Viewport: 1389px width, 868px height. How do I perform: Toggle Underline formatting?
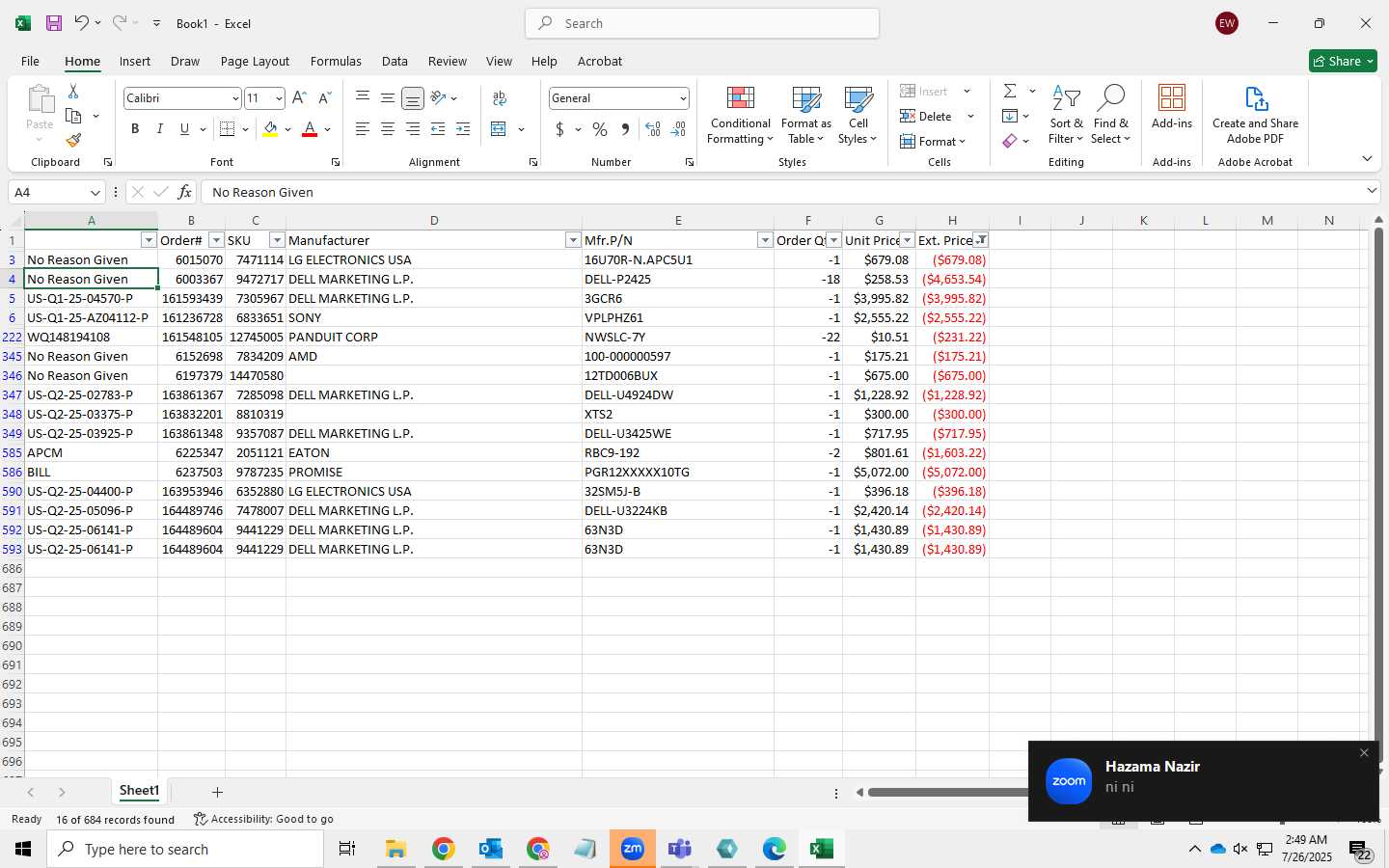pyautogui.click(x=184, y=129)
